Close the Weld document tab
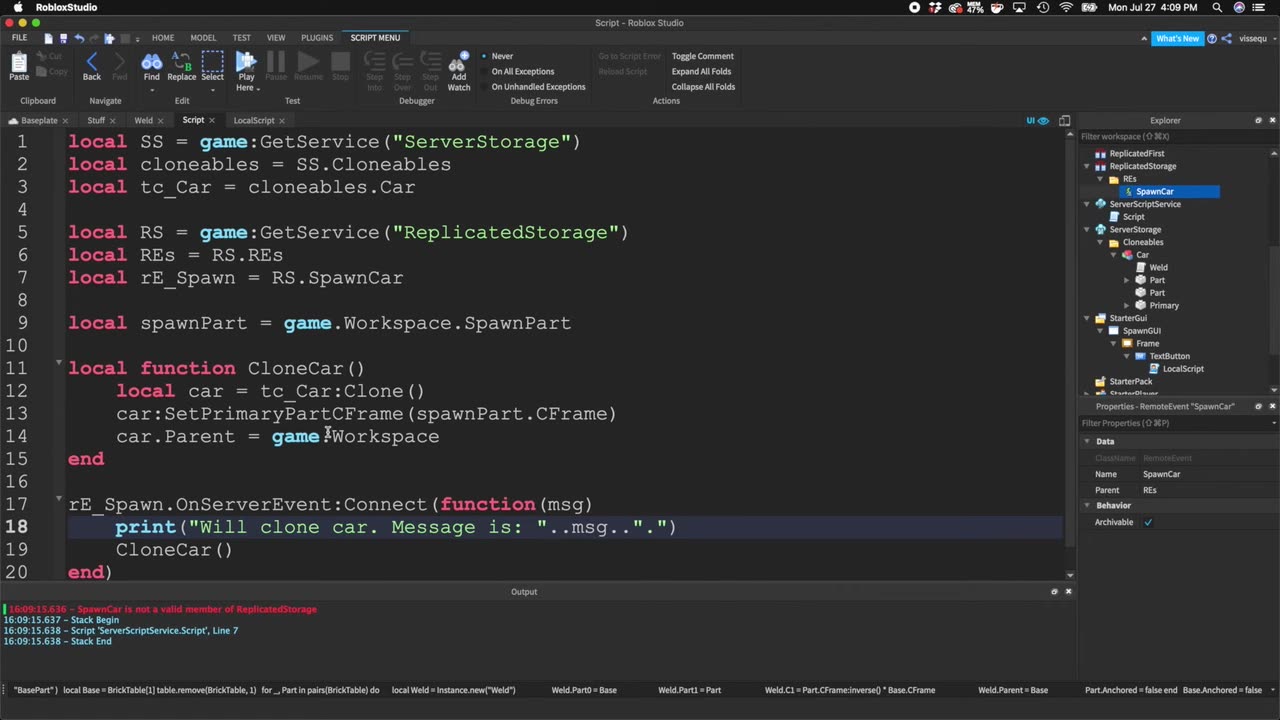1280x720 pixels. tap(160, 121)
